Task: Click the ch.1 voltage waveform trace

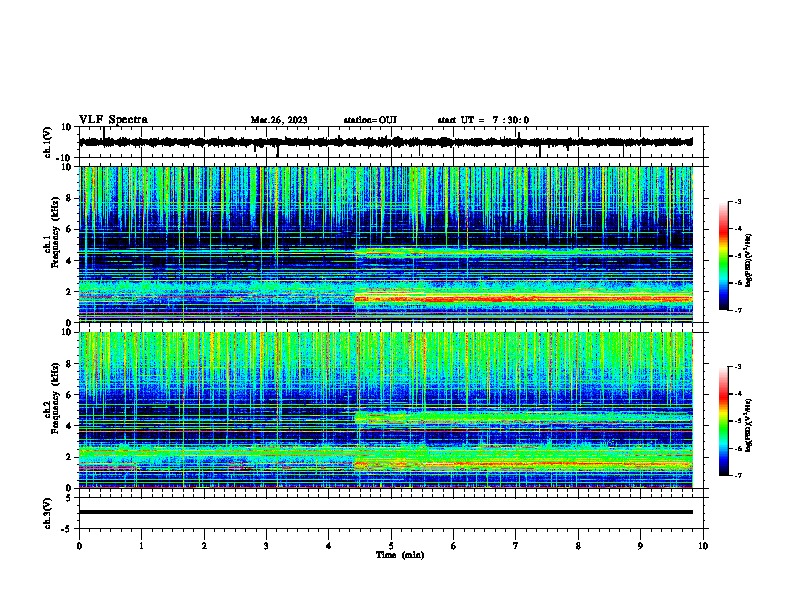Action: click(386, 142)
